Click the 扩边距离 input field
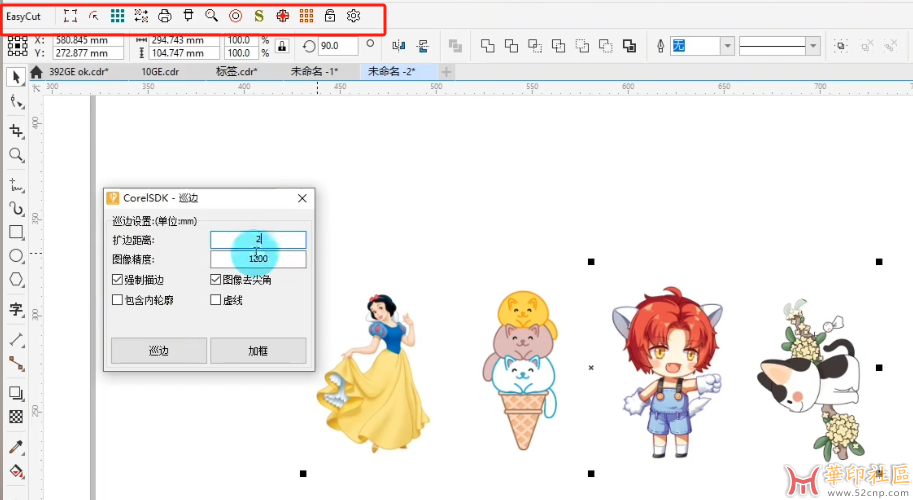Viewport: 913px width, 500px height. click(258, 239)
